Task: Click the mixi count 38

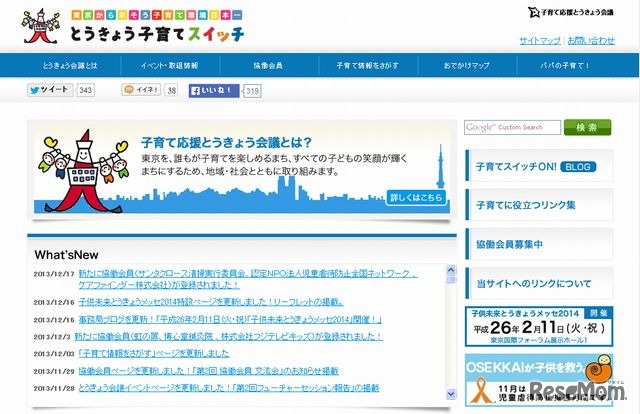Action: click(172, 90)
